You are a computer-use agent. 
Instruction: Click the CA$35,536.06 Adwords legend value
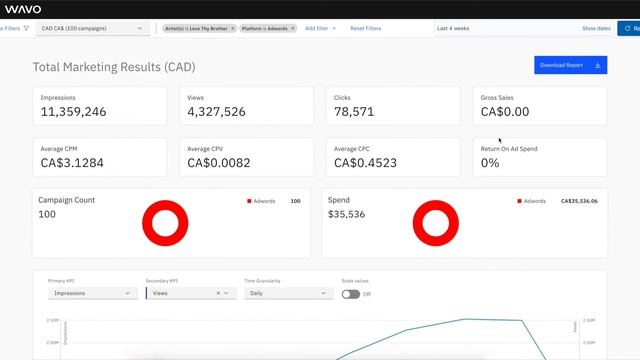coord(579,201)
